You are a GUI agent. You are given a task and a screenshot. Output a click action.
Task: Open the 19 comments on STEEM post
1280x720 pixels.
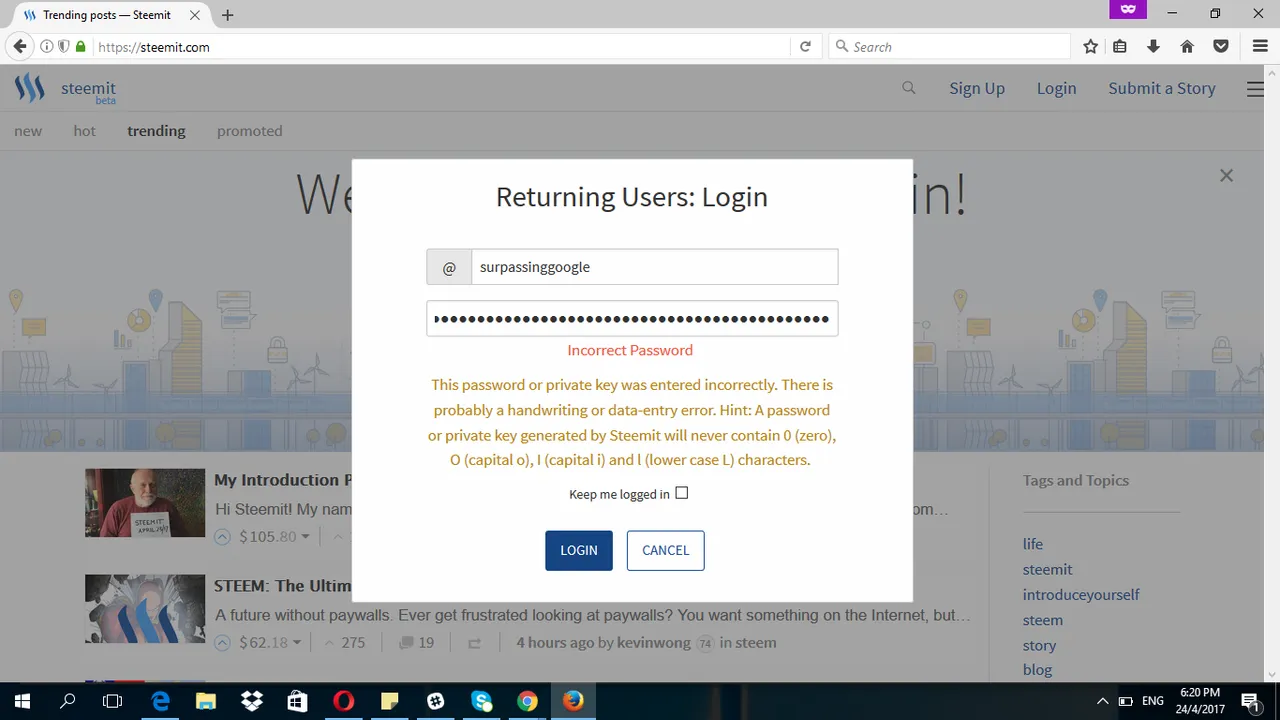416,643
